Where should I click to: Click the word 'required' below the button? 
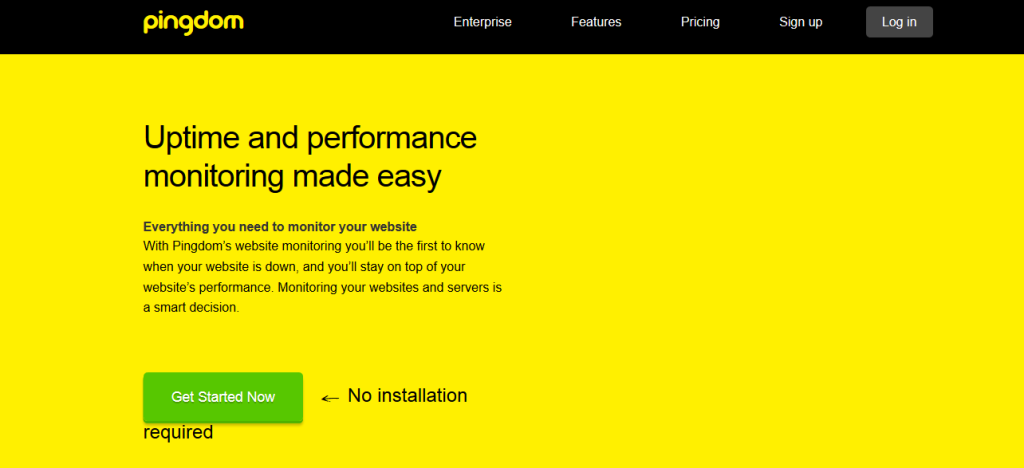[x=178, y=432]
